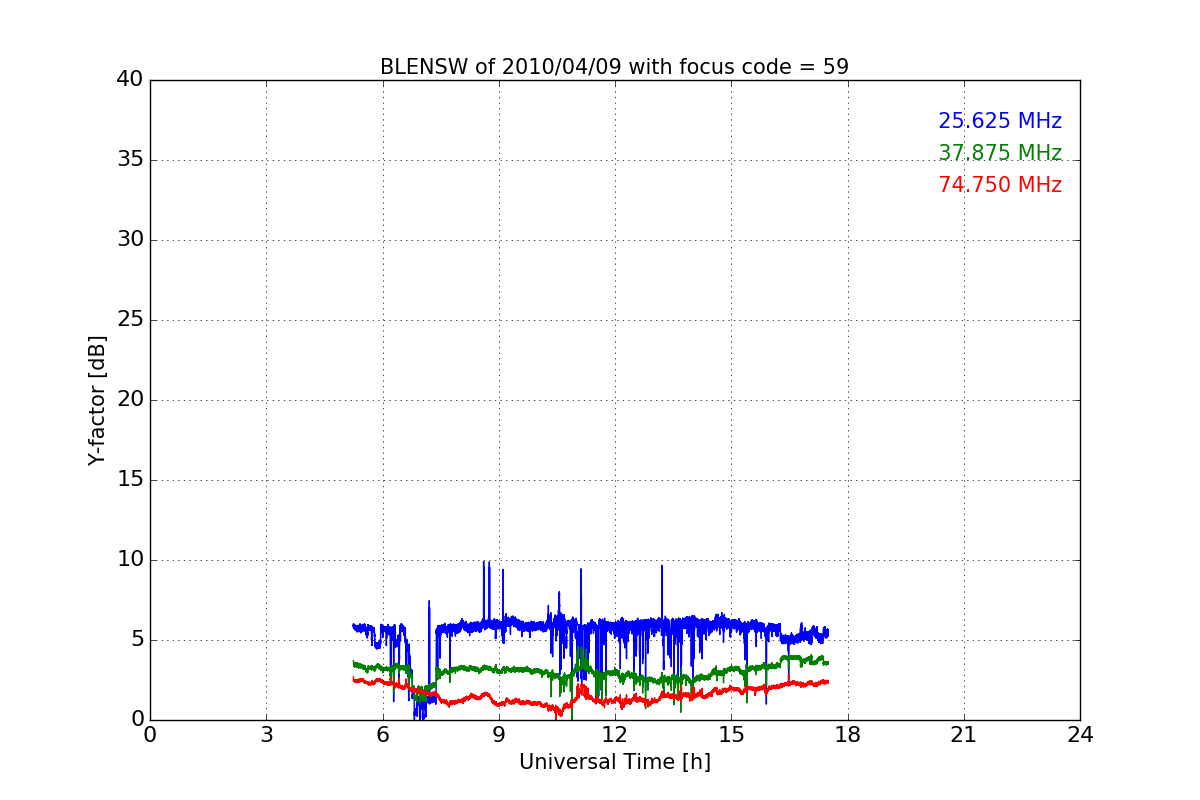Select the red 74.750 MHz legend label
This screenshot has height=800, width=1200.
point(1000,185)
